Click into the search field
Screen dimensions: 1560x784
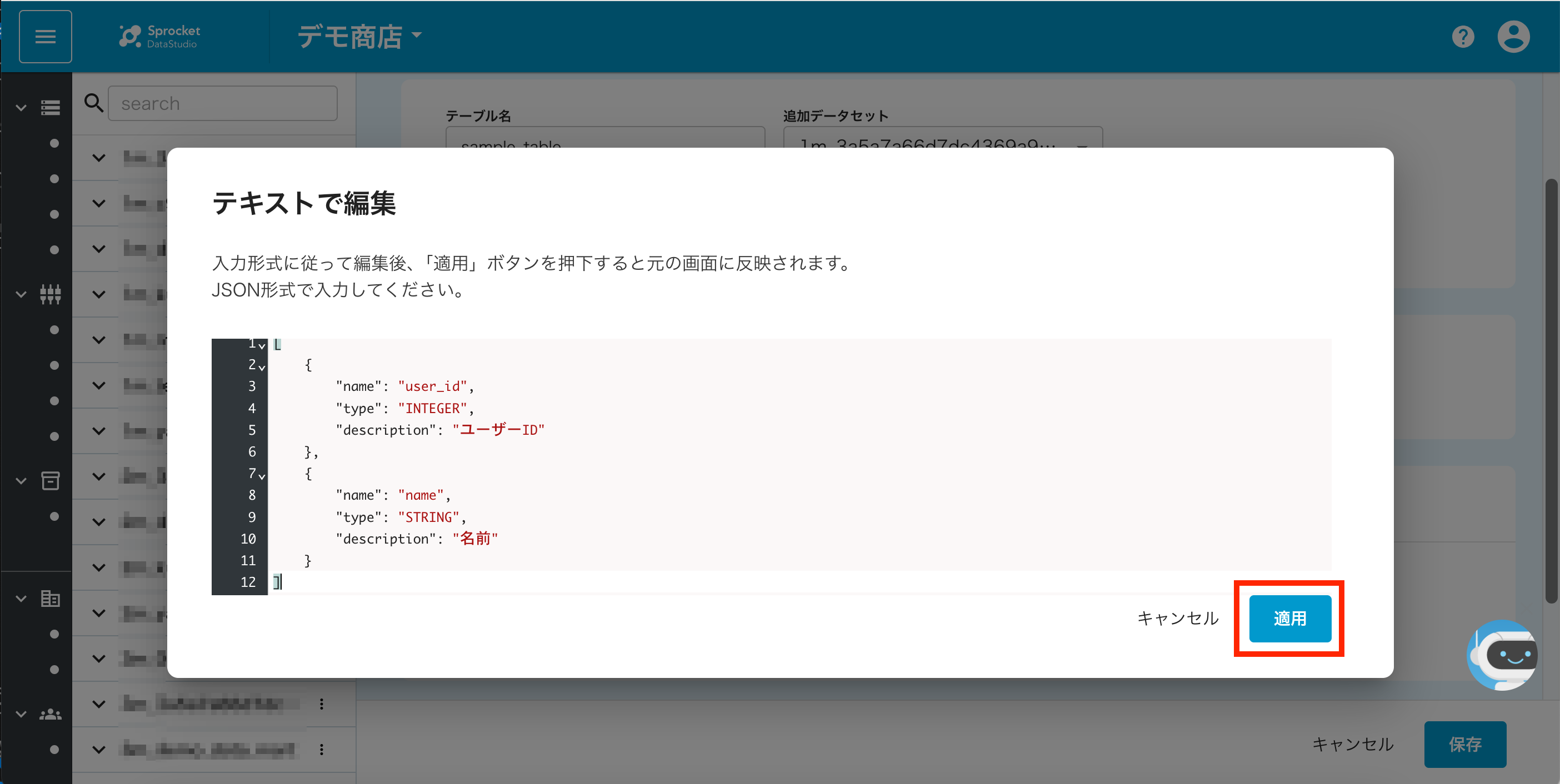(x=222, y=103)
